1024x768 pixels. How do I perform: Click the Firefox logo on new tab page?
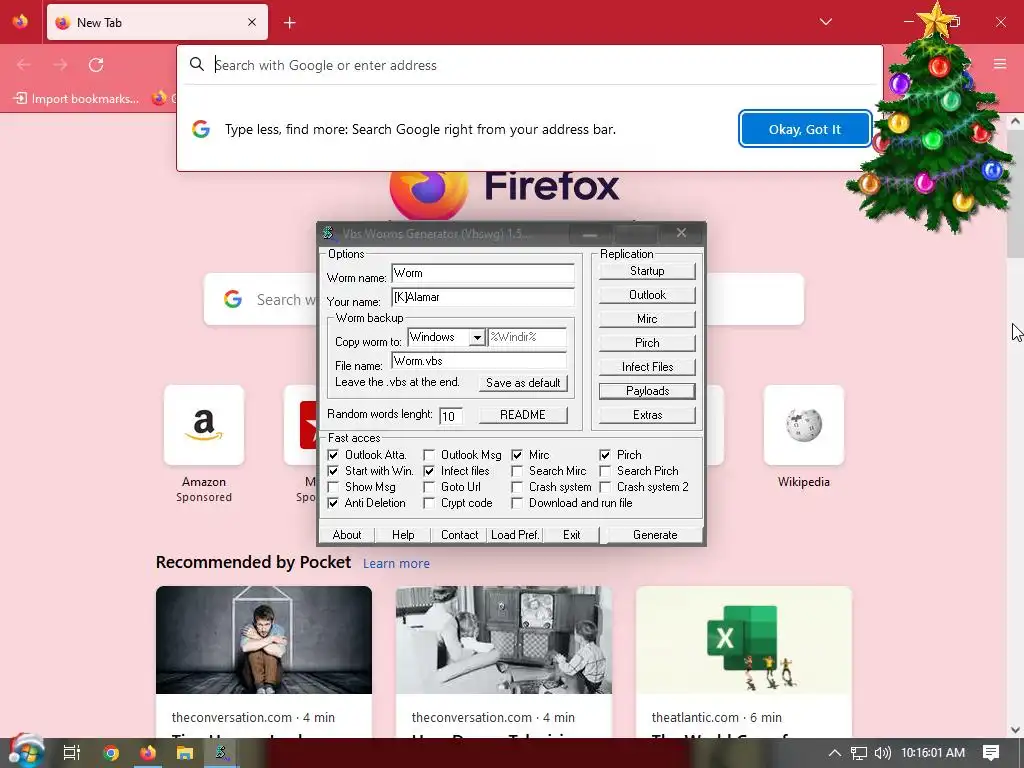[428, 194]
